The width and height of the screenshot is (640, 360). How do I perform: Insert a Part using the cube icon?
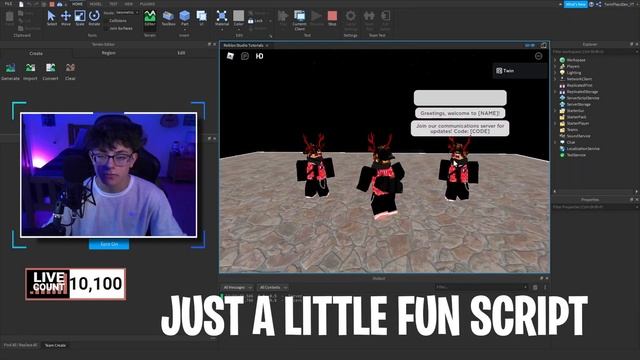point(184,16)
